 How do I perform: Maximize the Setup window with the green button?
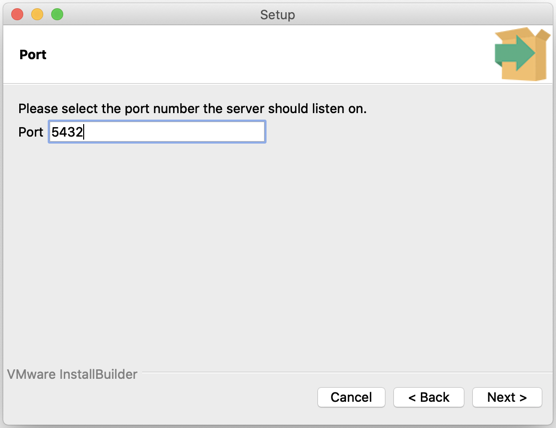57,15
